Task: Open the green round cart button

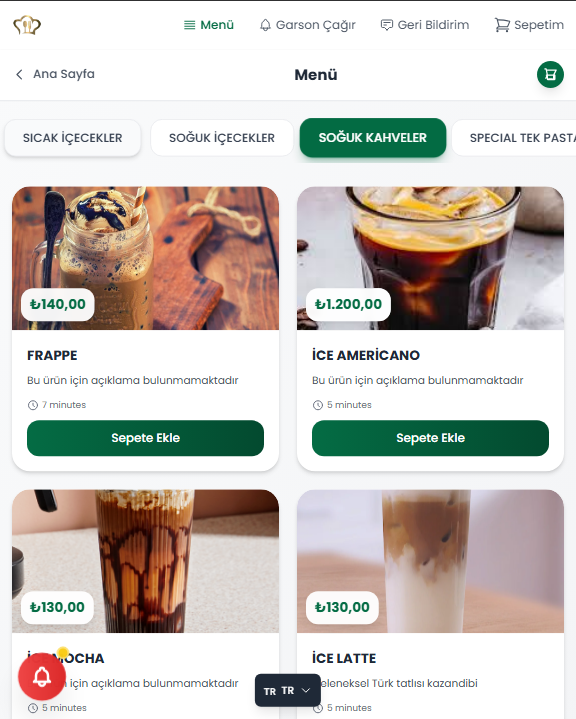Action: [x=550, y=74]
